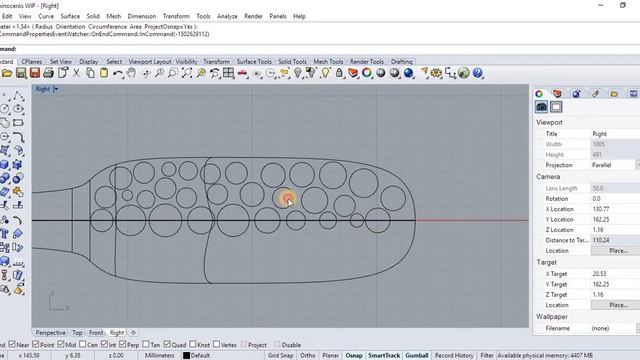Open the Right viewport title dropdown arrow
640x360 pixels.
(x=56, y=89)
